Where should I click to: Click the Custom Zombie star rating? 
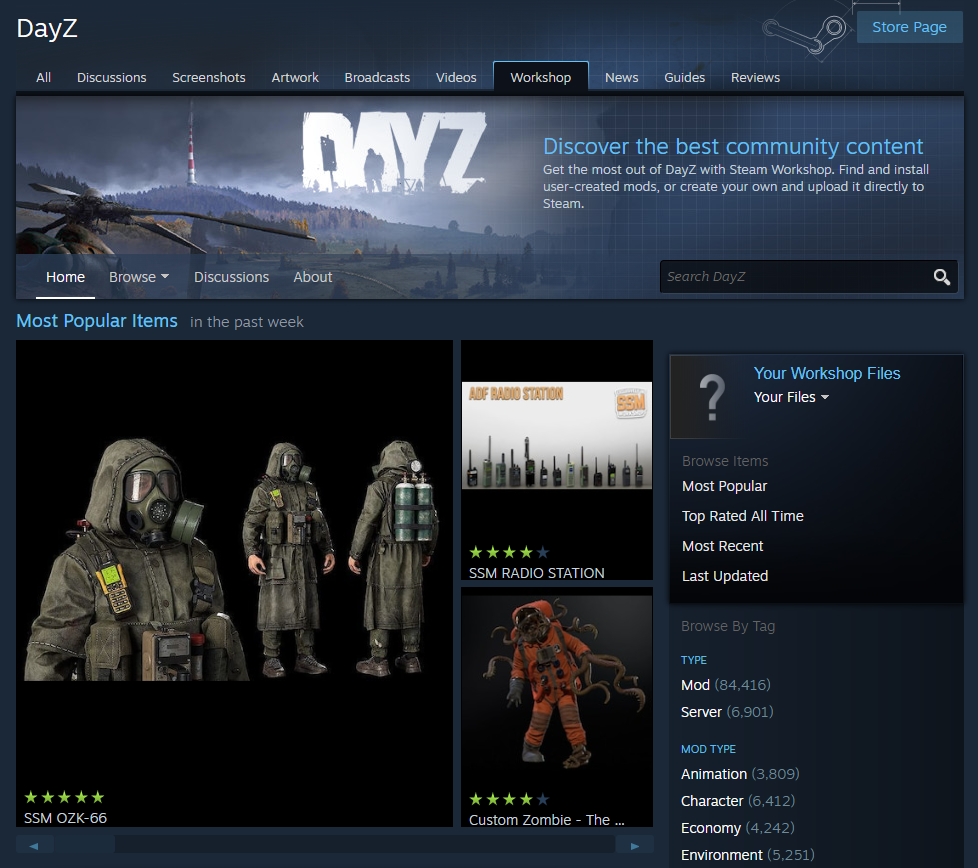[509, 799]
